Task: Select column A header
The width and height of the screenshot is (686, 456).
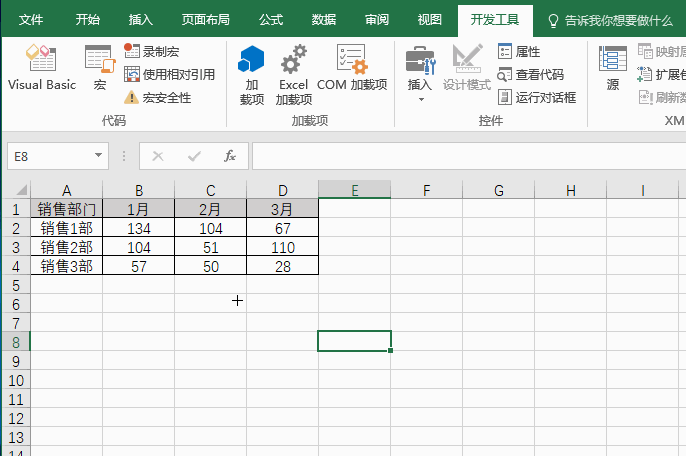Action: coord(66,190)
